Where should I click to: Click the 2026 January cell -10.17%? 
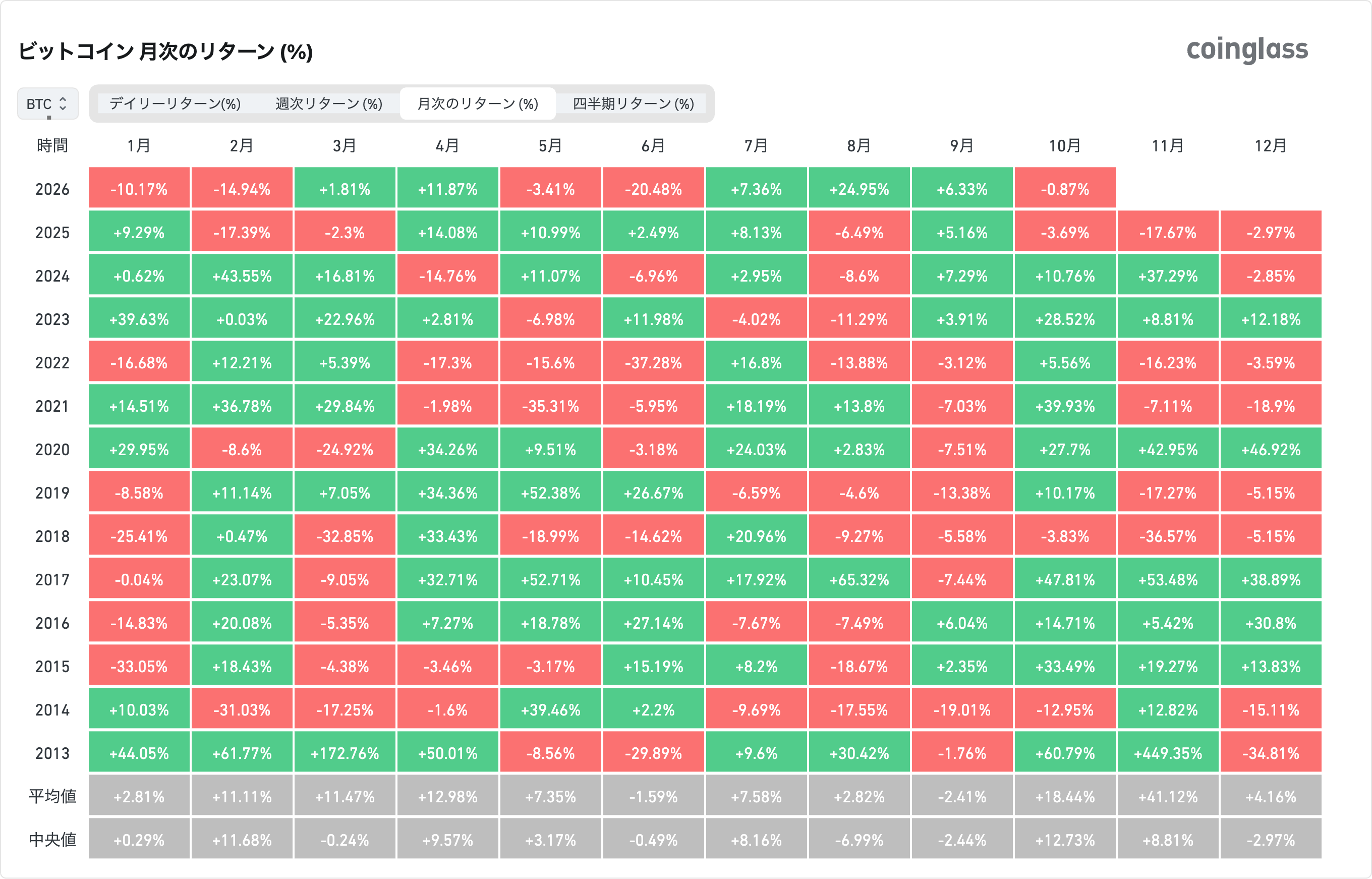(x=139, y=188)
